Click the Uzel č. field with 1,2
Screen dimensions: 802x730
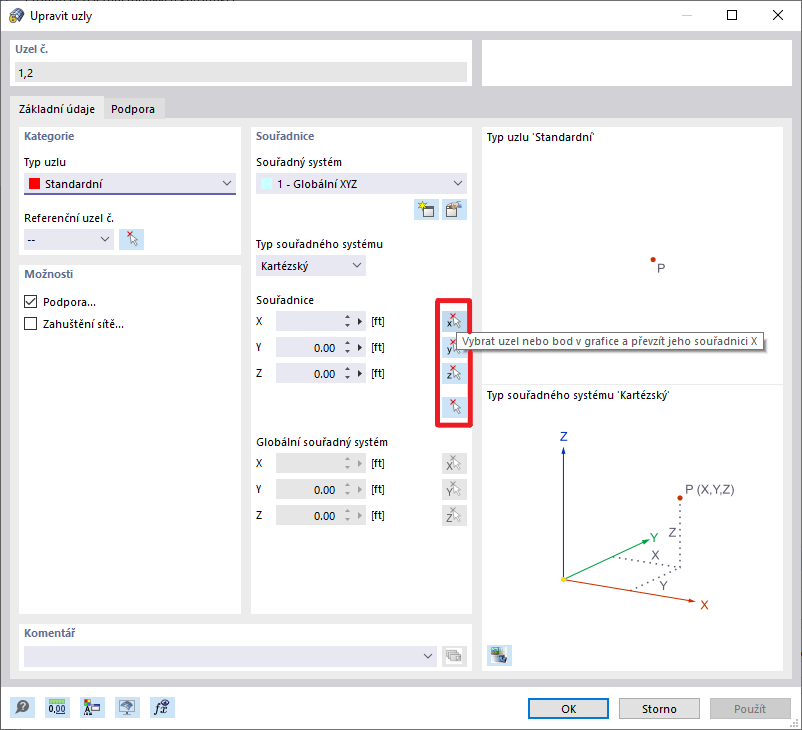click(x=241, y=73)
